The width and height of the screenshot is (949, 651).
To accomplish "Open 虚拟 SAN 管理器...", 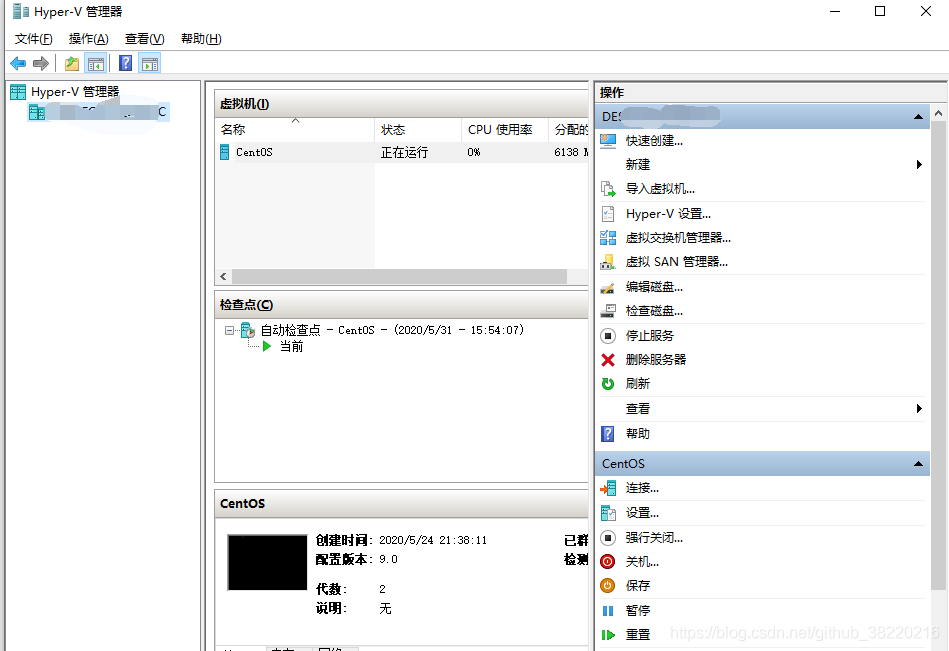I will [677, 262].
